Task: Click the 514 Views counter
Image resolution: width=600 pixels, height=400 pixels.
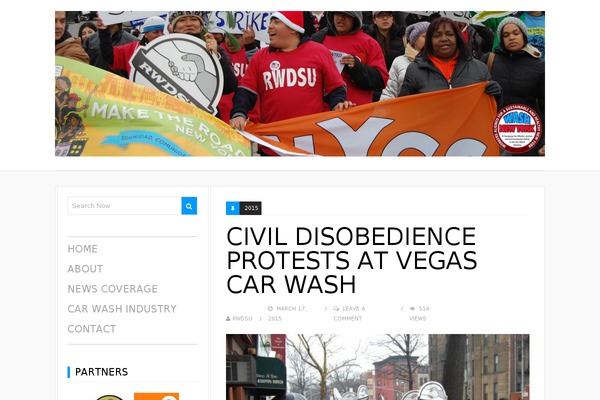Action: click(419, 313)
